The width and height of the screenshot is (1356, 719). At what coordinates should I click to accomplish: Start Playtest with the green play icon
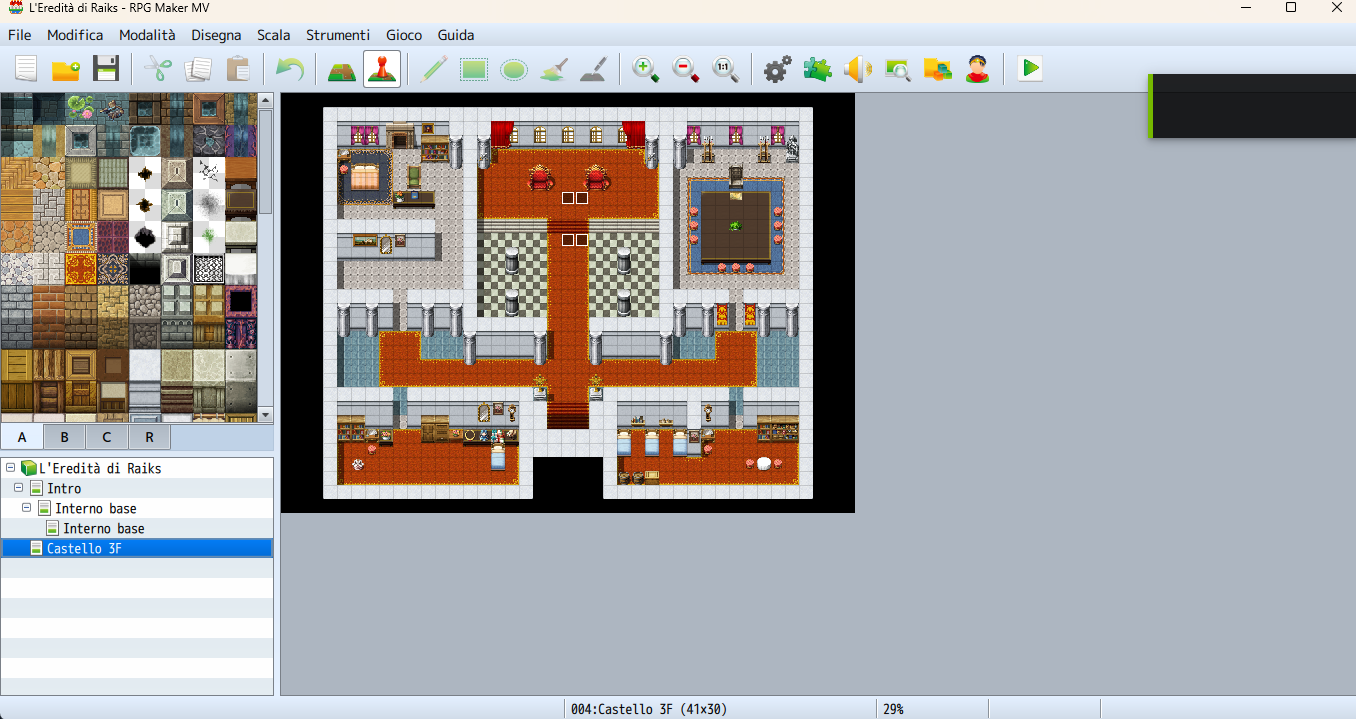point(1030,69)
